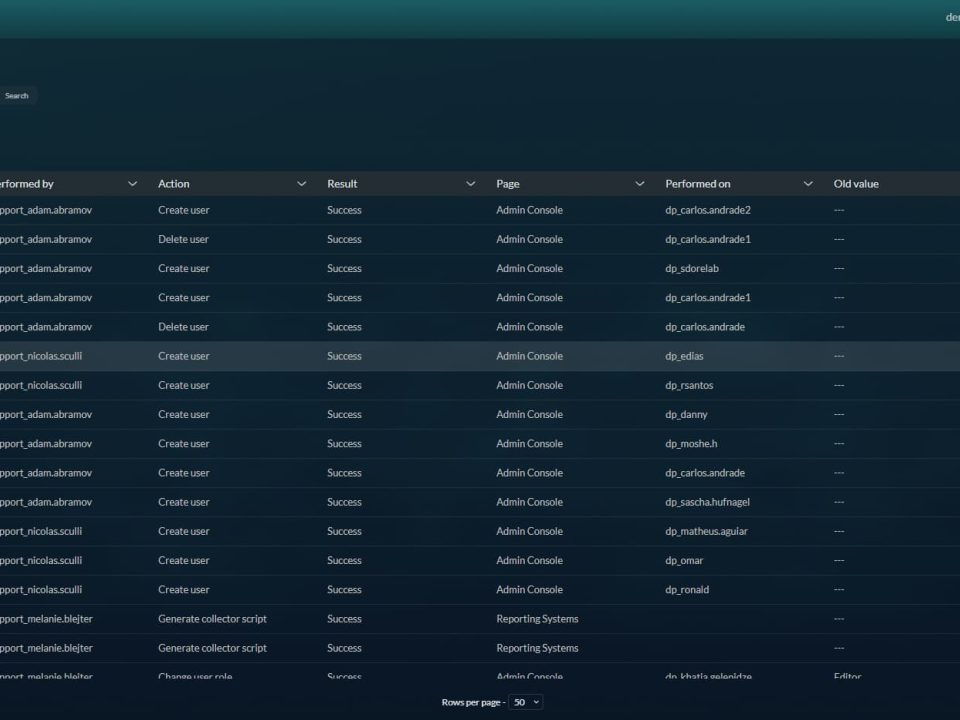Viewport: 960px width, 720px height.
Task: Click the dp_matheus.aguiar entry
Action: click(x=706, y=531)
